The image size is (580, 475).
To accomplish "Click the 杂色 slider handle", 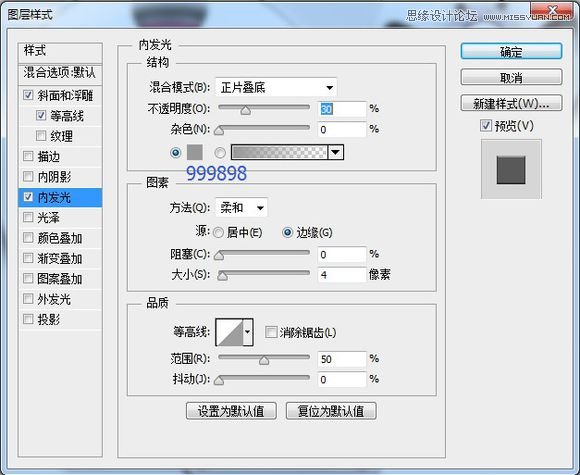I will (x=219, y=130).
